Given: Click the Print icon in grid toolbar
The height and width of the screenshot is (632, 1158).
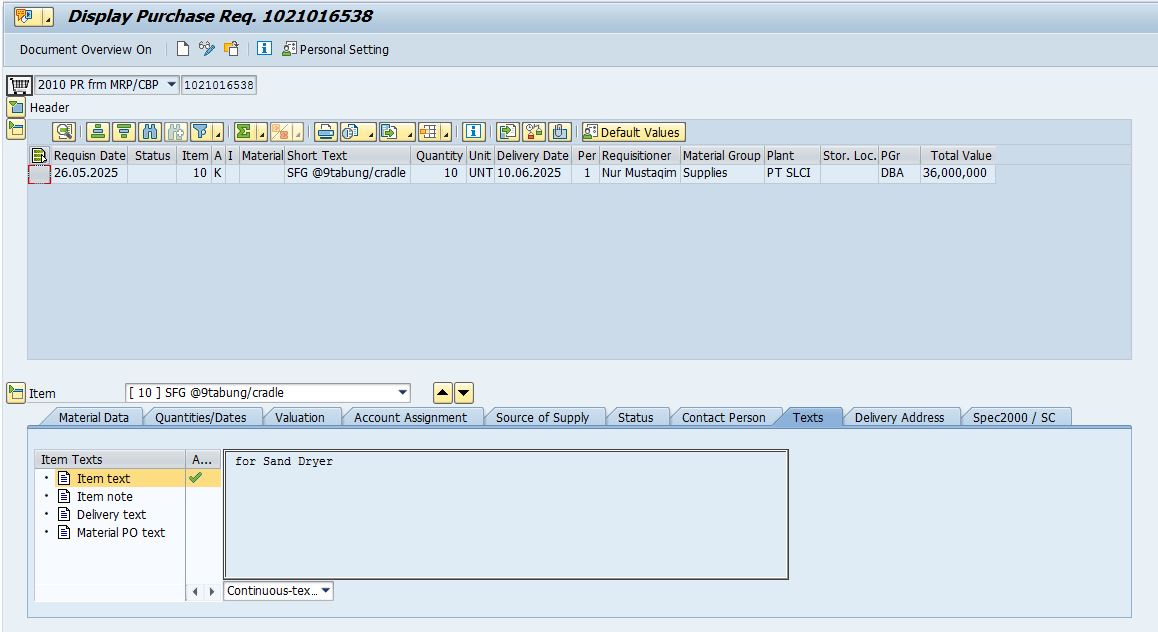Looking at the screenshot, I should point(326,132).
